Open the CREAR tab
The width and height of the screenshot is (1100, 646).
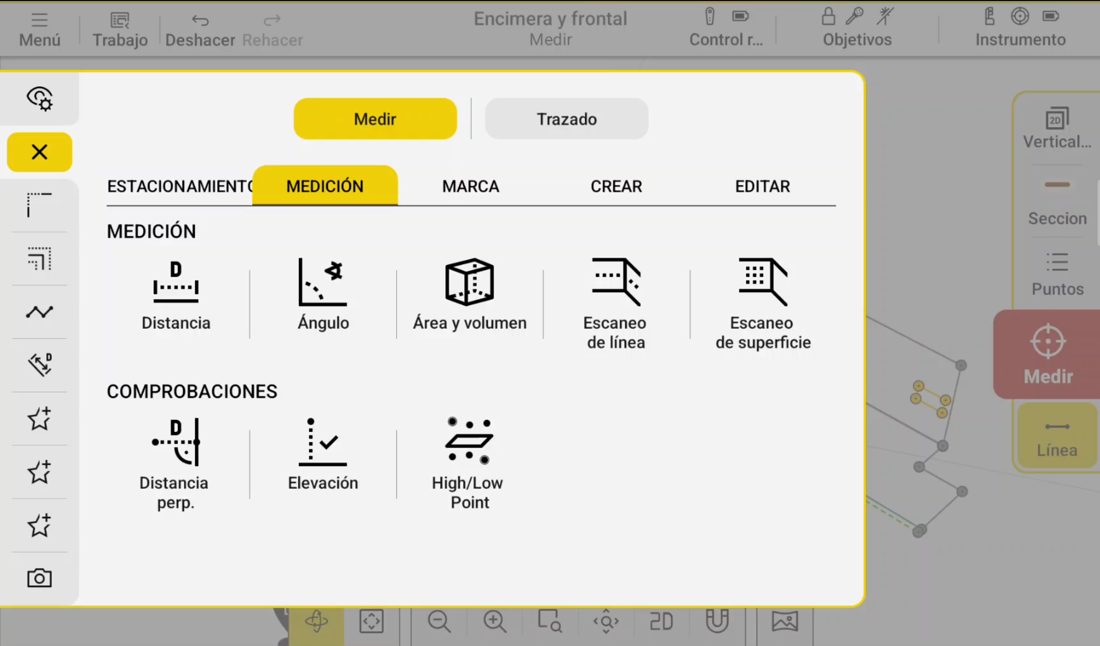(x=617, y=187)
